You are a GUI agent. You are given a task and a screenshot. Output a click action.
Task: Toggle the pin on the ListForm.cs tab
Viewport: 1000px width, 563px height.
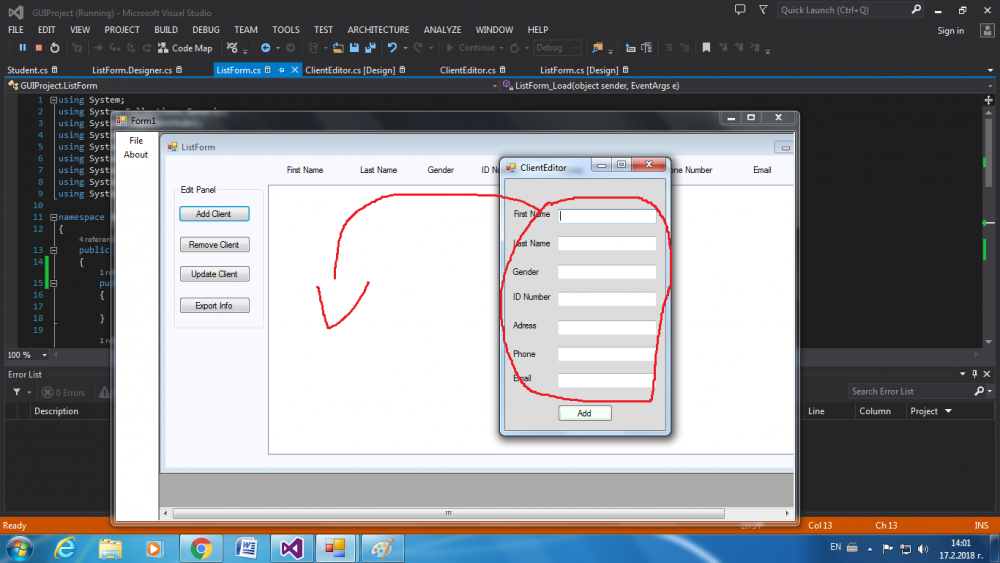281,70
